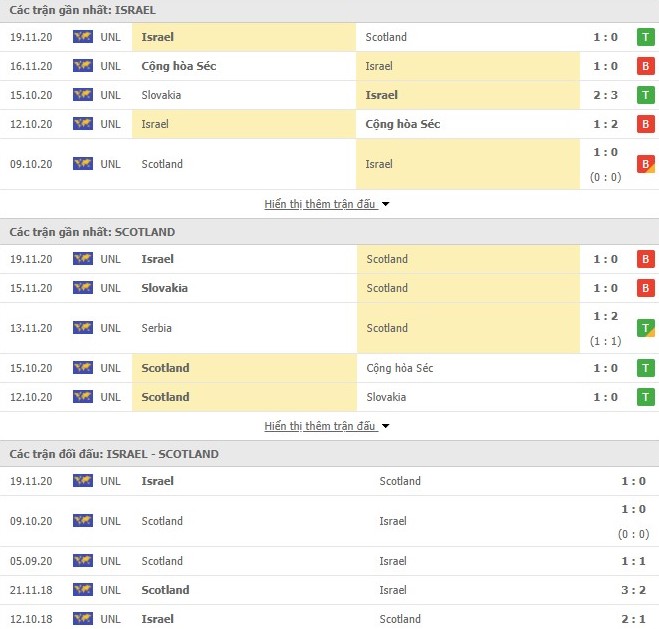Click date 12.10.18 in head-to-head section

pyautogui.click(x=31, y=619)
